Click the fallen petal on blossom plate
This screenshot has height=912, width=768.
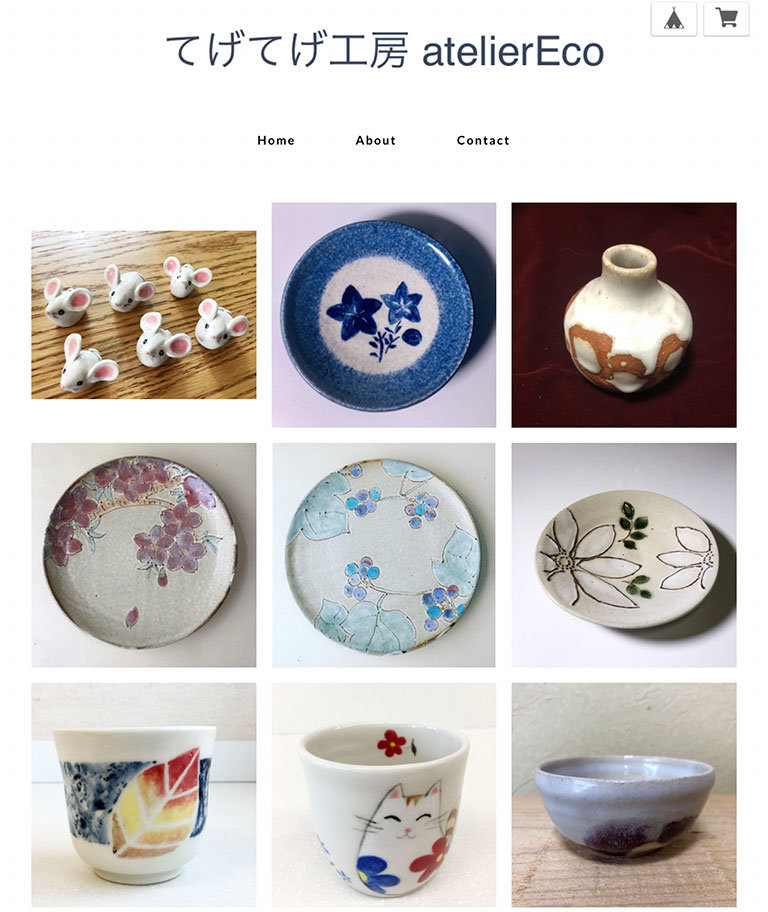click(x=132, y=617)
